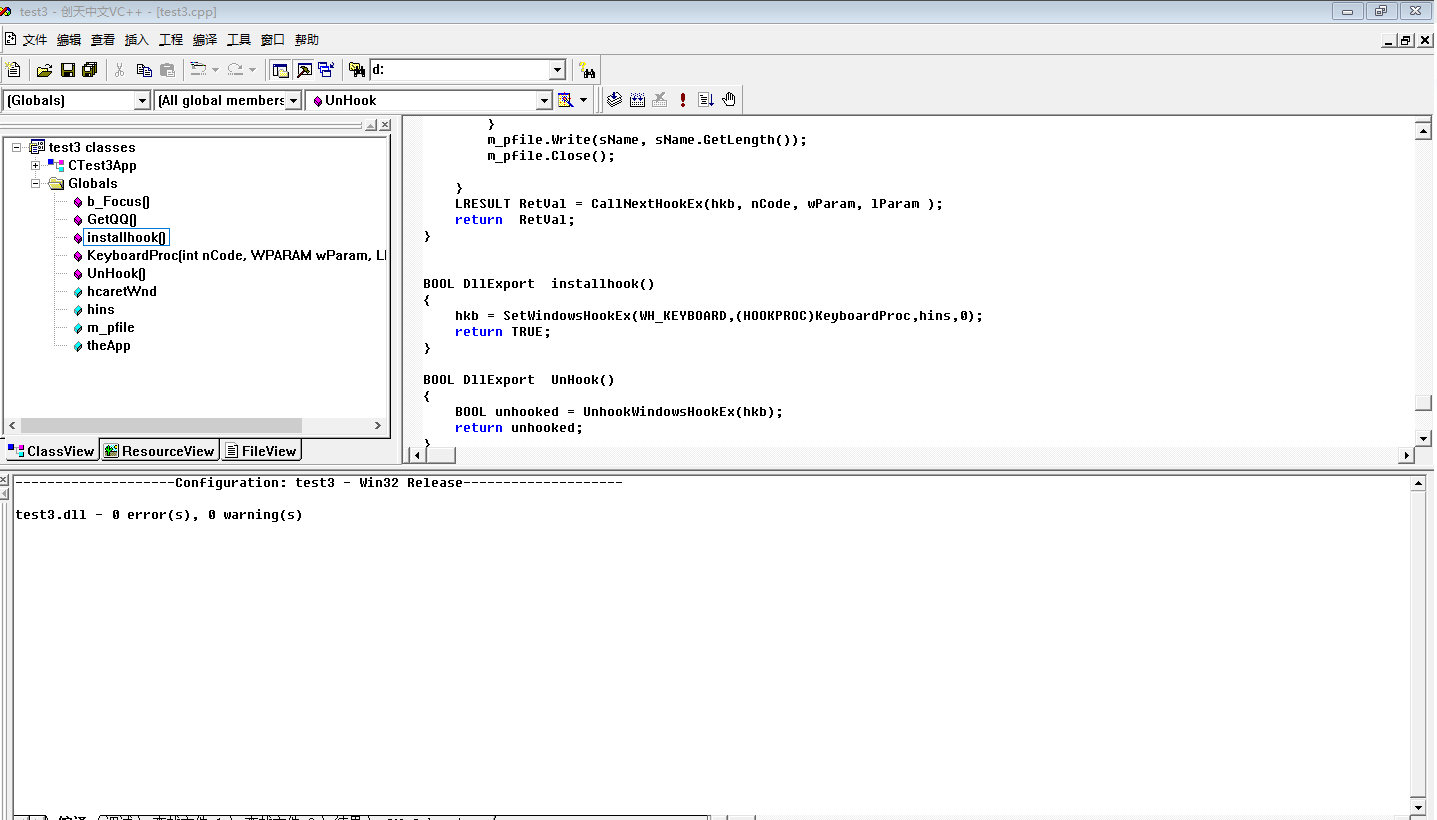Close the workspace panel with X button
This screenshot has height=820, width=1437.
tap(384, 125)
